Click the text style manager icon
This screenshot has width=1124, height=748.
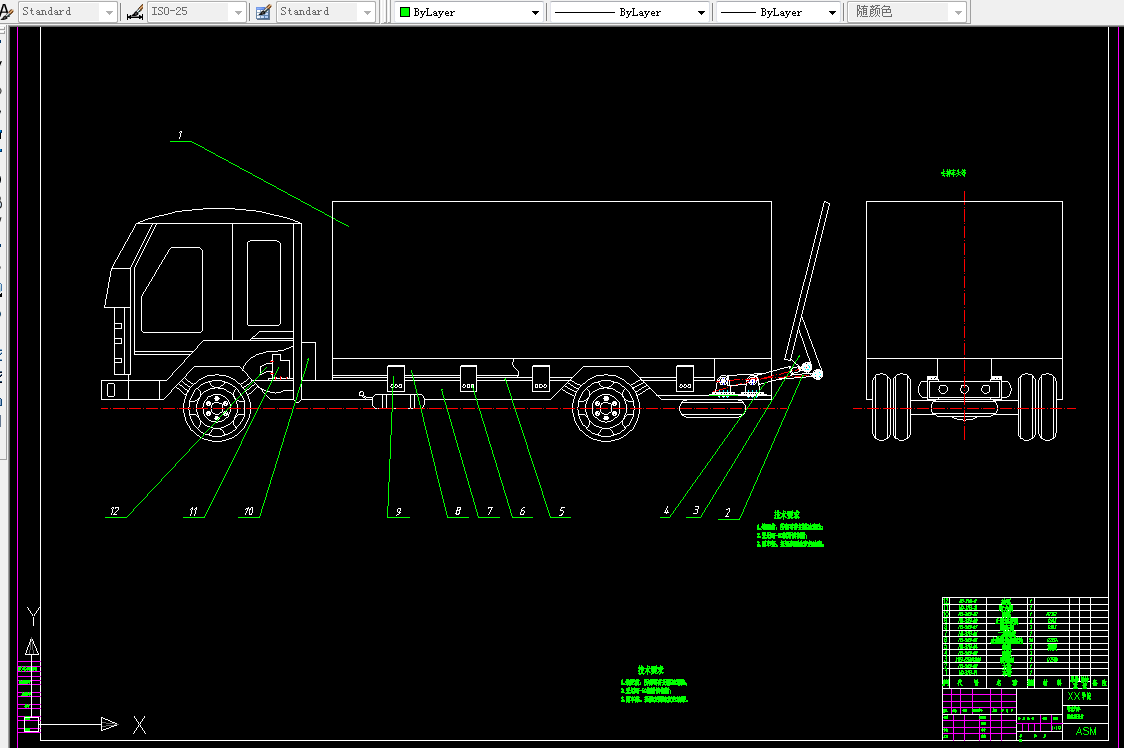click(x=6, y=11)
